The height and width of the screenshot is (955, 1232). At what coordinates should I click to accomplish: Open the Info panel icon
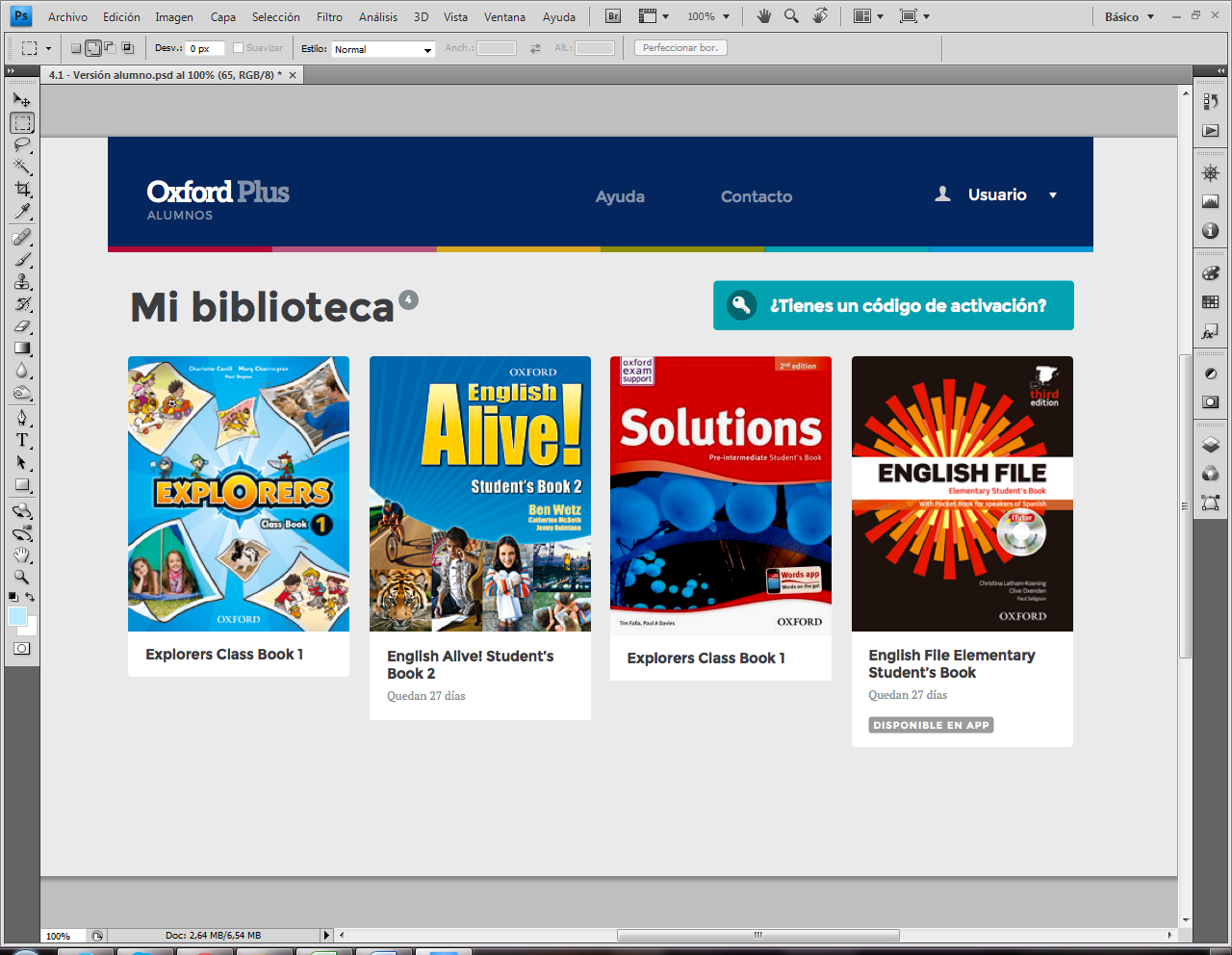point(1211,231)
